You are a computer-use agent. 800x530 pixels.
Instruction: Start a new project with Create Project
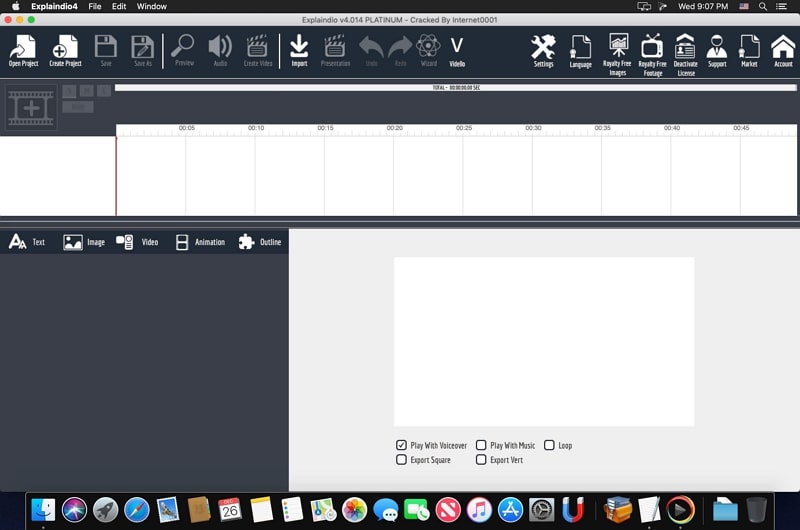[65, 51]
